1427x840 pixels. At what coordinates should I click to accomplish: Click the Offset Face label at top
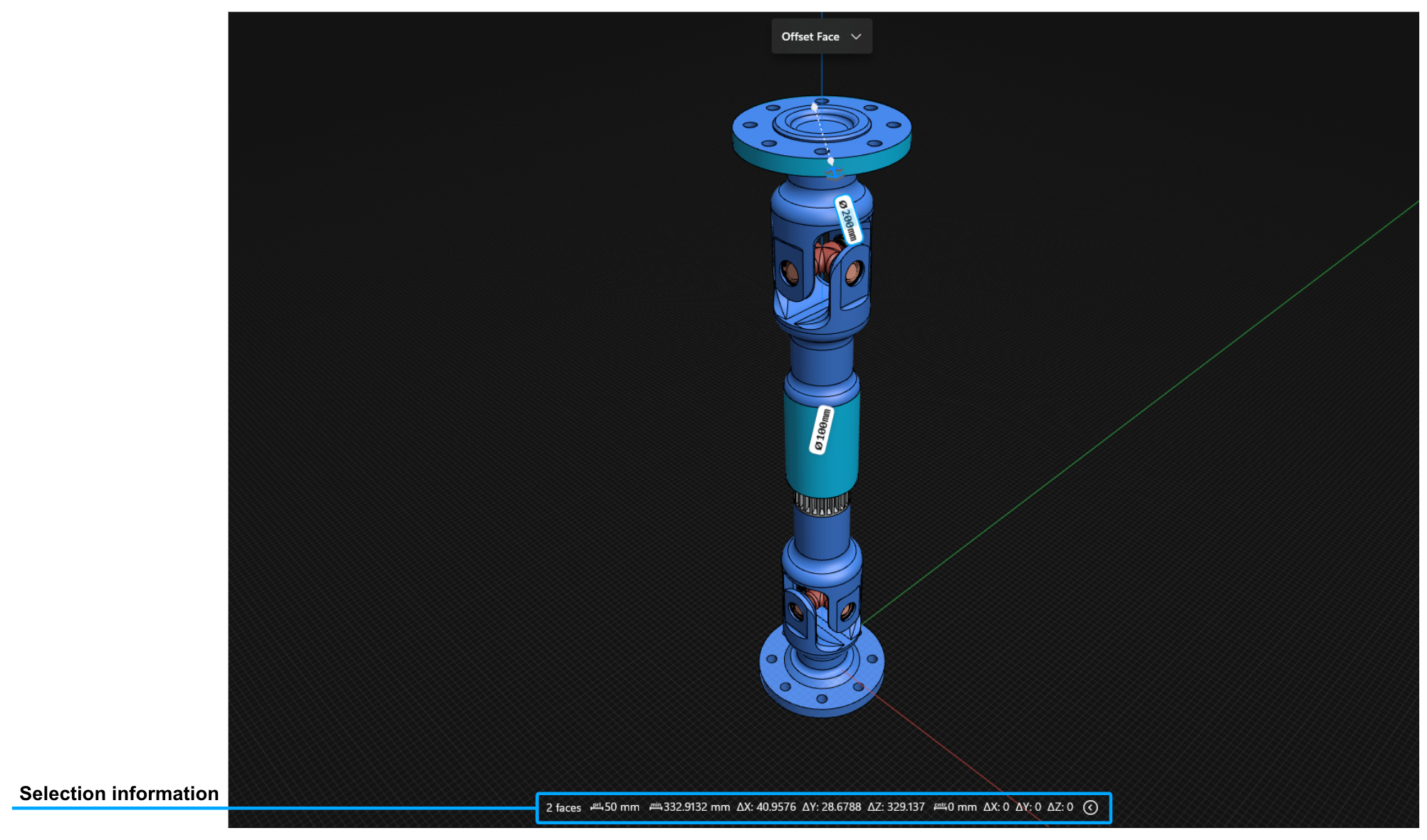pos(810,36)
